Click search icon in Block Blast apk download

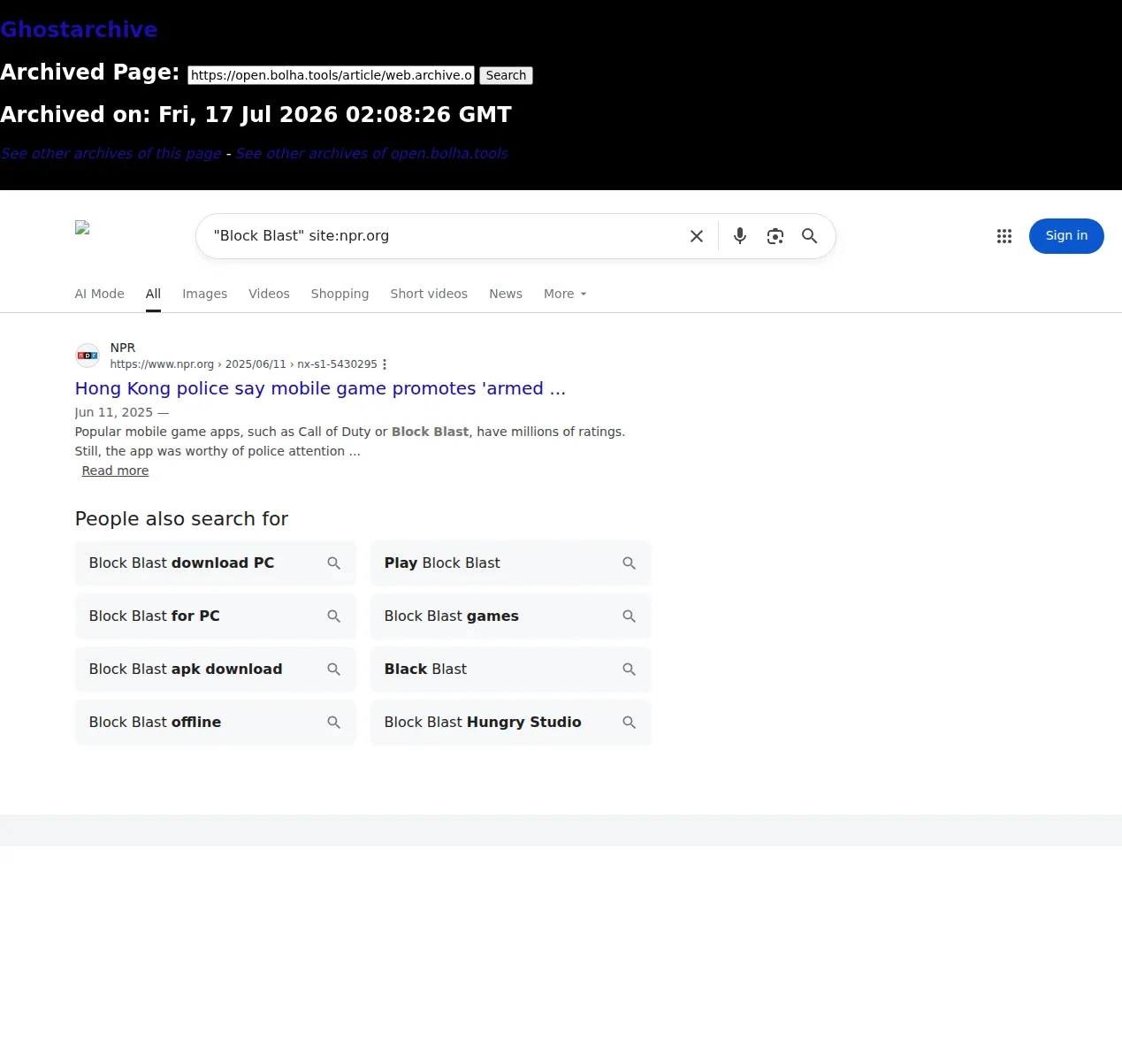[334, 670]
